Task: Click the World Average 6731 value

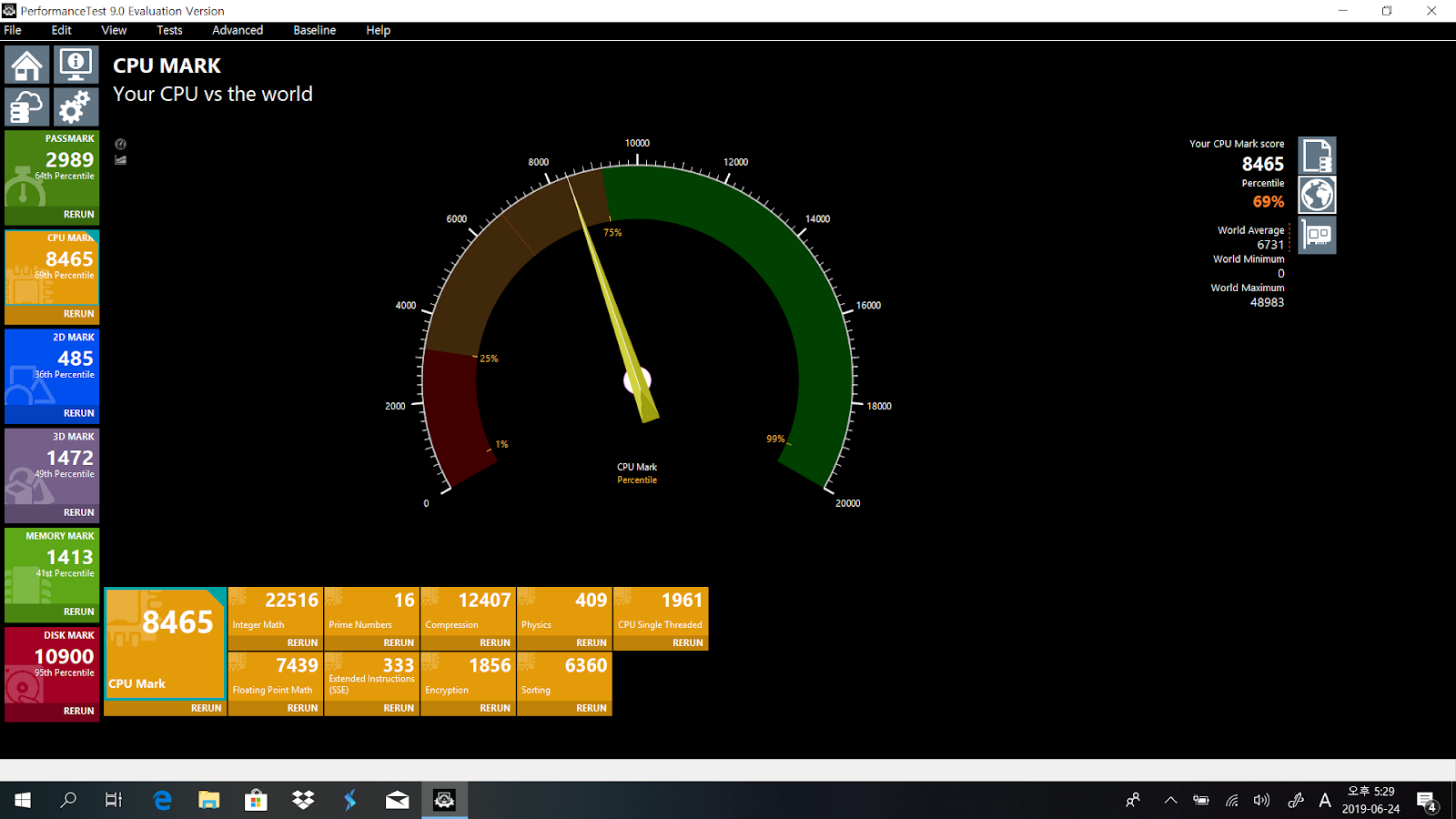Action: (x=1270, y=245)
